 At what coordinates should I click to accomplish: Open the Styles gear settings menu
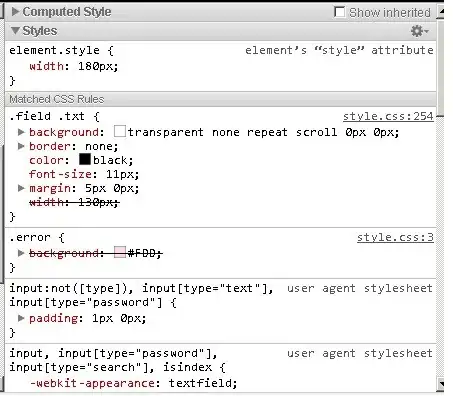[x=419, y=31]
